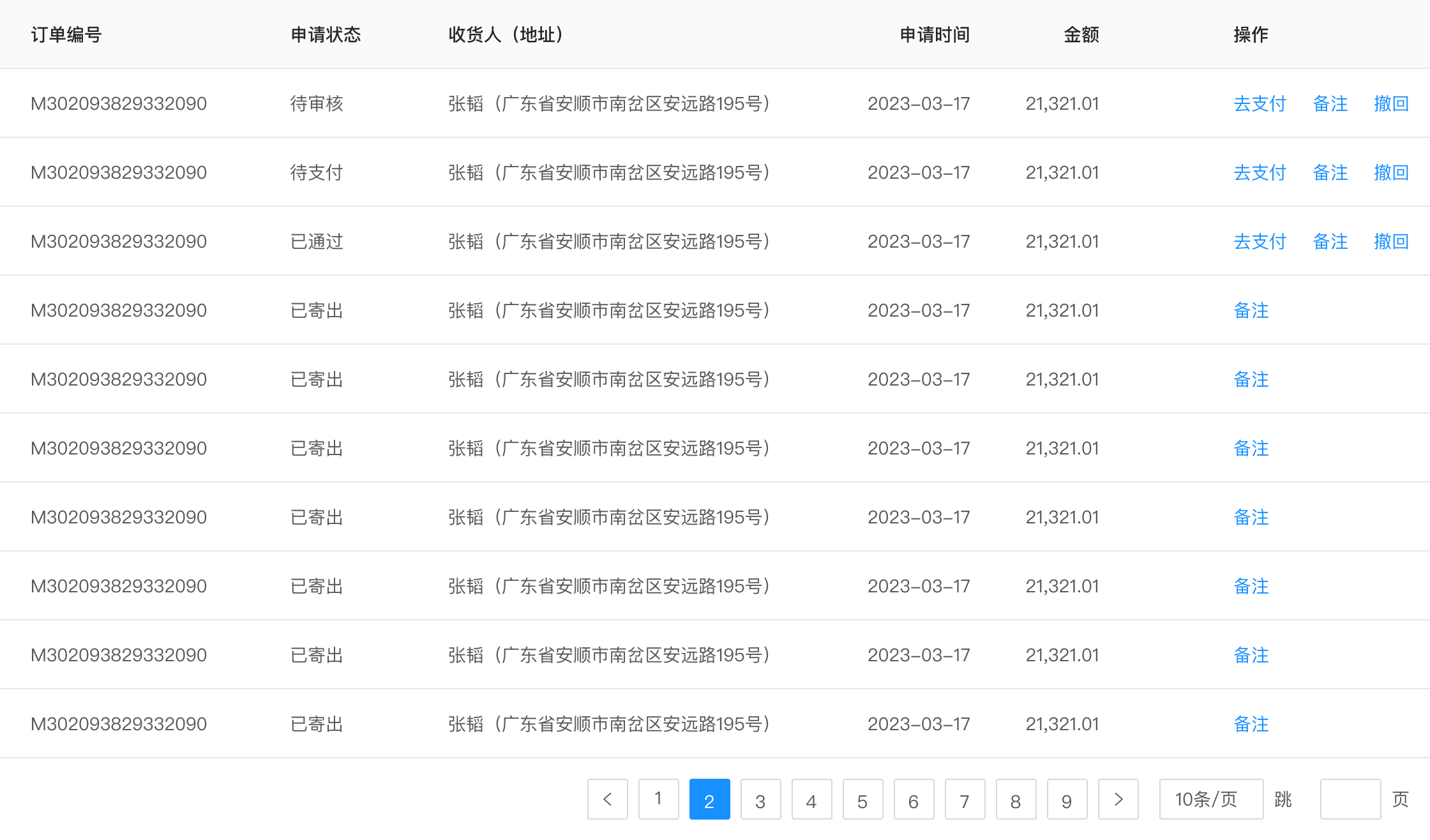Select page 9 in the pagination
Screen dimensions: 1430x840
click(1067, 799)
